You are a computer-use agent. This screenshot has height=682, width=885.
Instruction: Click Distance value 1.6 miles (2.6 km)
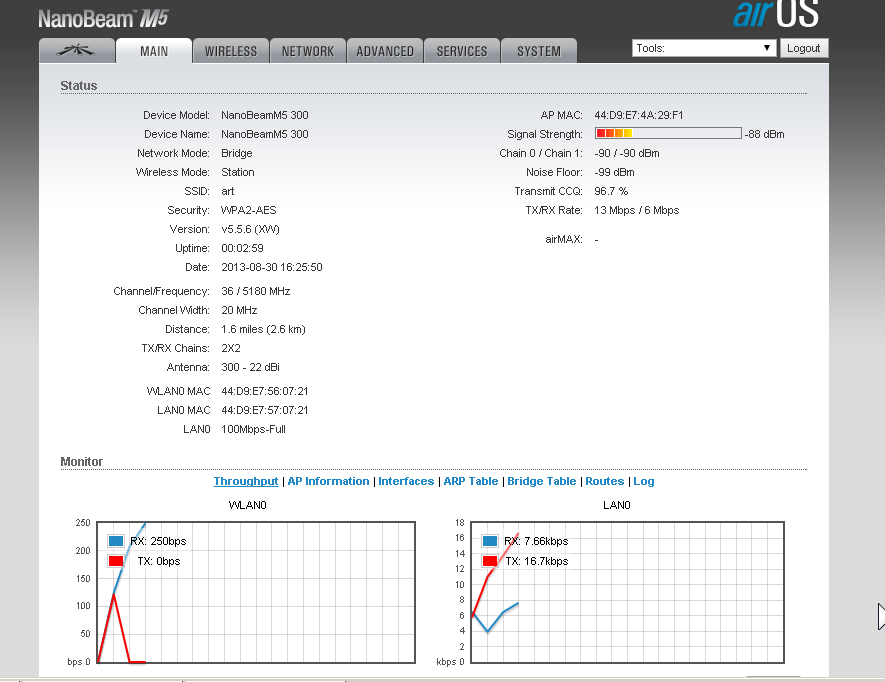click(x=263, y=329)
